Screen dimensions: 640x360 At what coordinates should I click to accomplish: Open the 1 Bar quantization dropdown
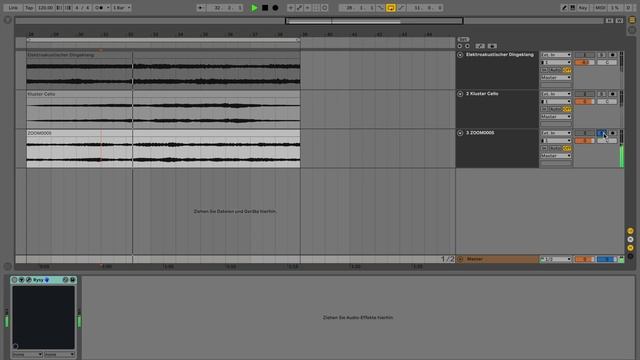coord(122,8)
